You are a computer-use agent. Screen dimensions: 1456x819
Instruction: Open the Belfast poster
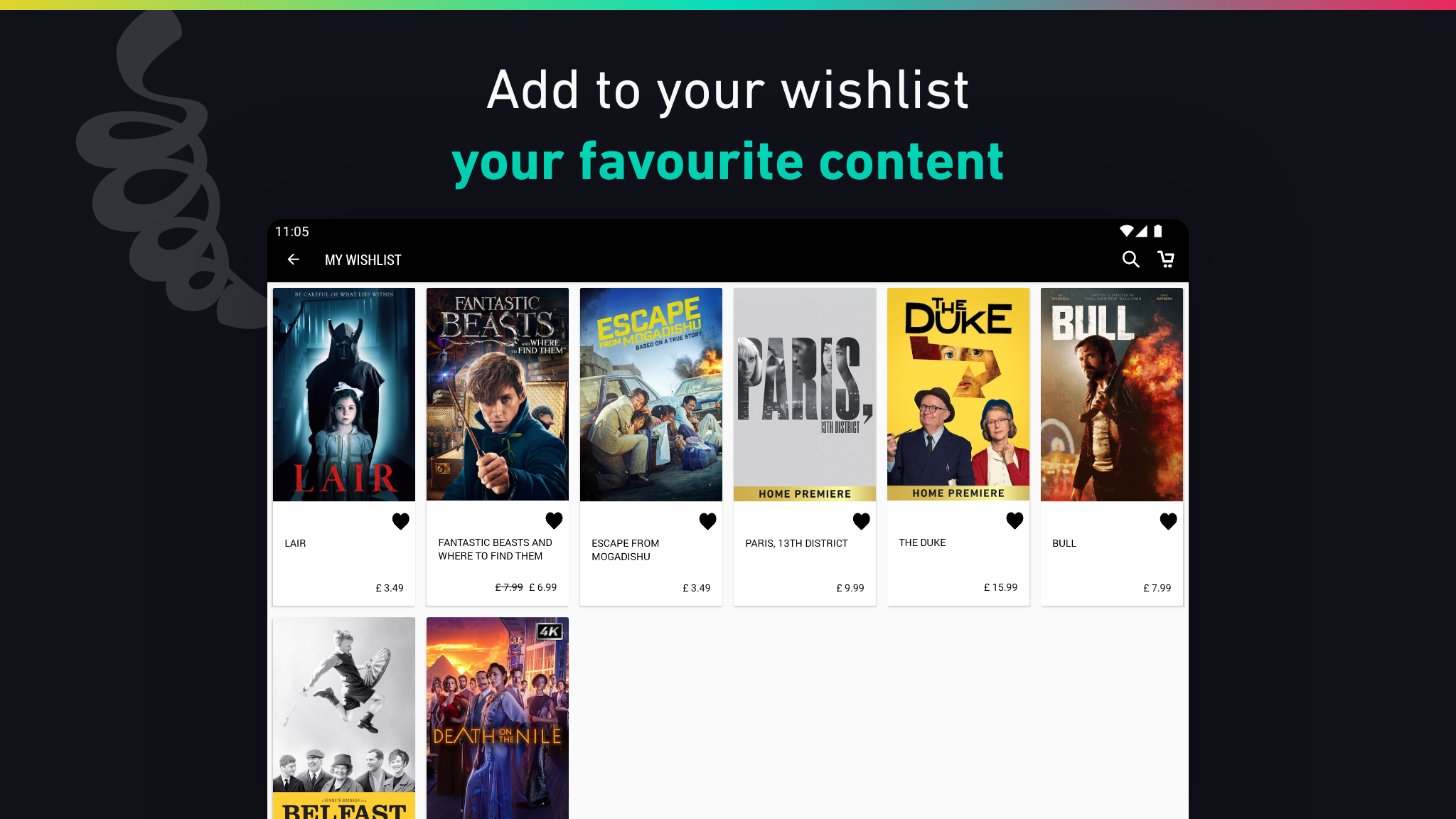[344, 718]
